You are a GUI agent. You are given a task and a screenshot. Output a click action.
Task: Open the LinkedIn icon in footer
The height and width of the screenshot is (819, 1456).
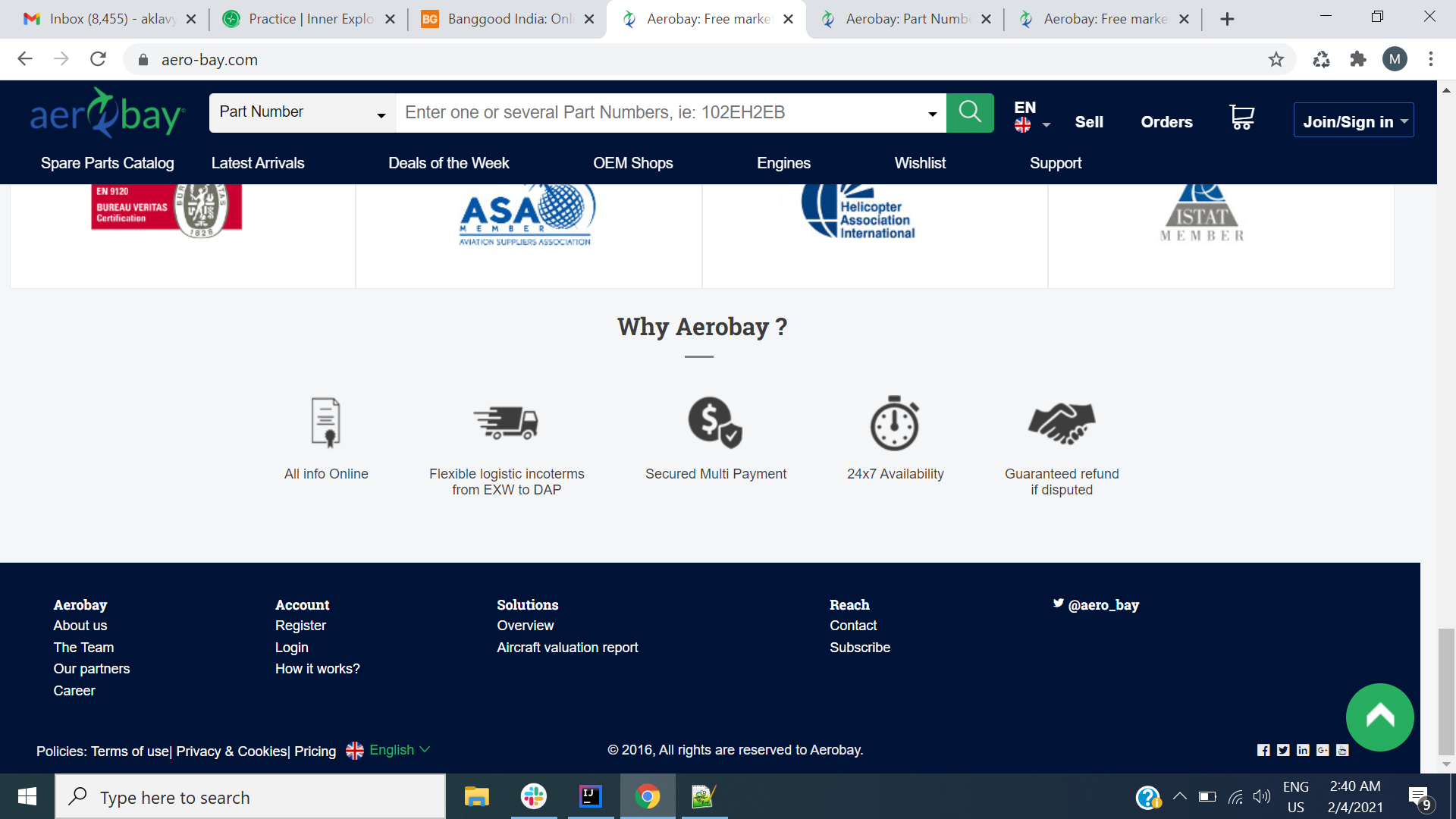tap(1303, 750)
